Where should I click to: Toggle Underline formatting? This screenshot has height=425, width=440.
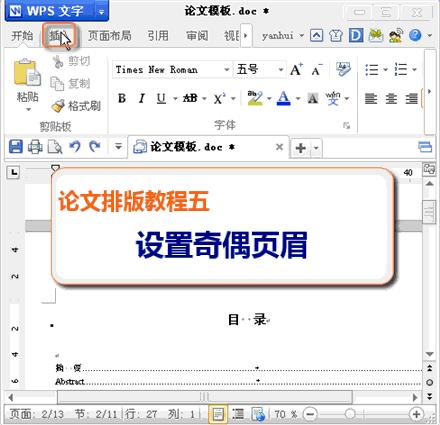(161, 98)
